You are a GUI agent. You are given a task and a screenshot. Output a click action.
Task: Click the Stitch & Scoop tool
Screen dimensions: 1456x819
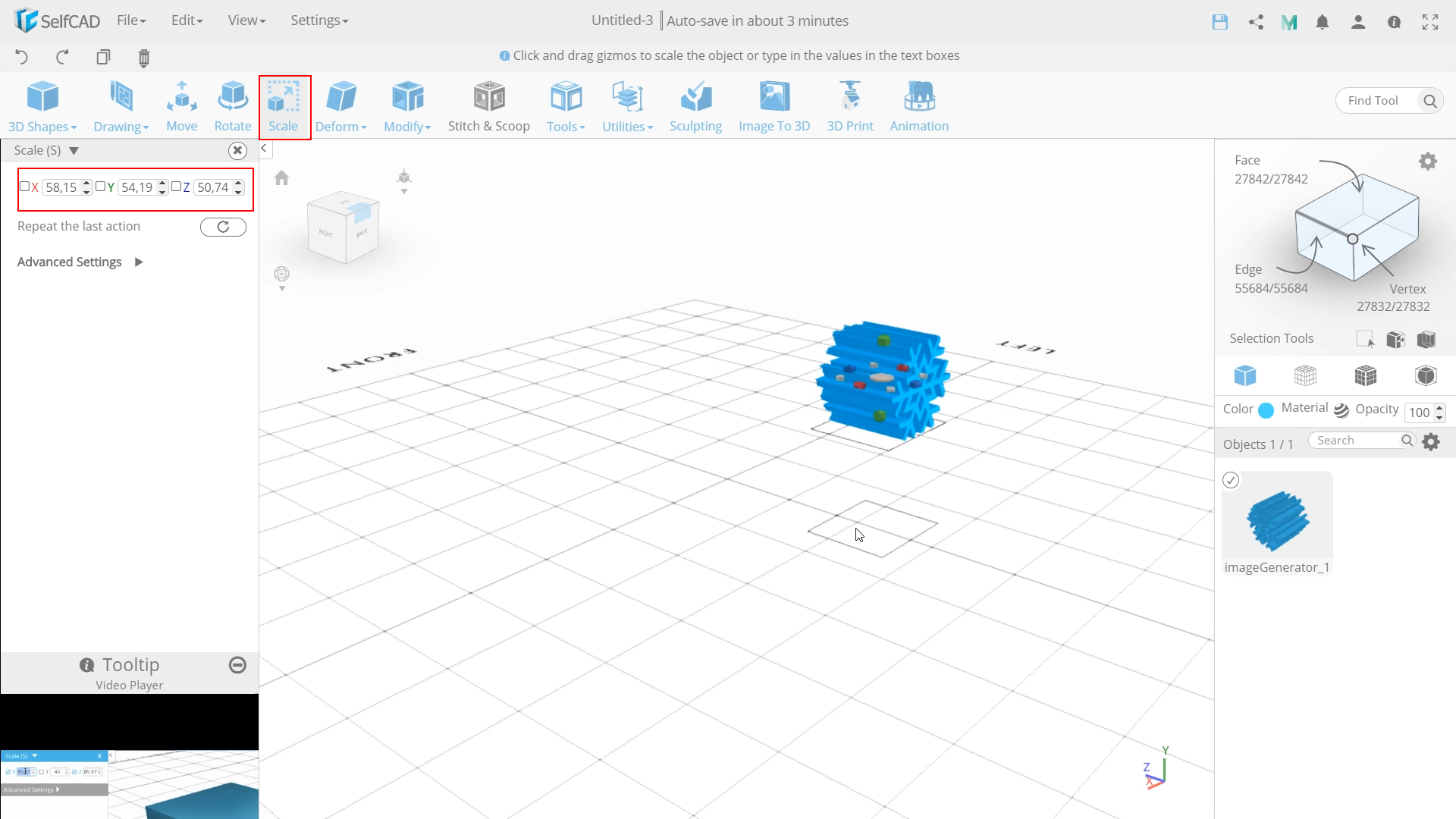pyautogui.click(x=490, y=104)
